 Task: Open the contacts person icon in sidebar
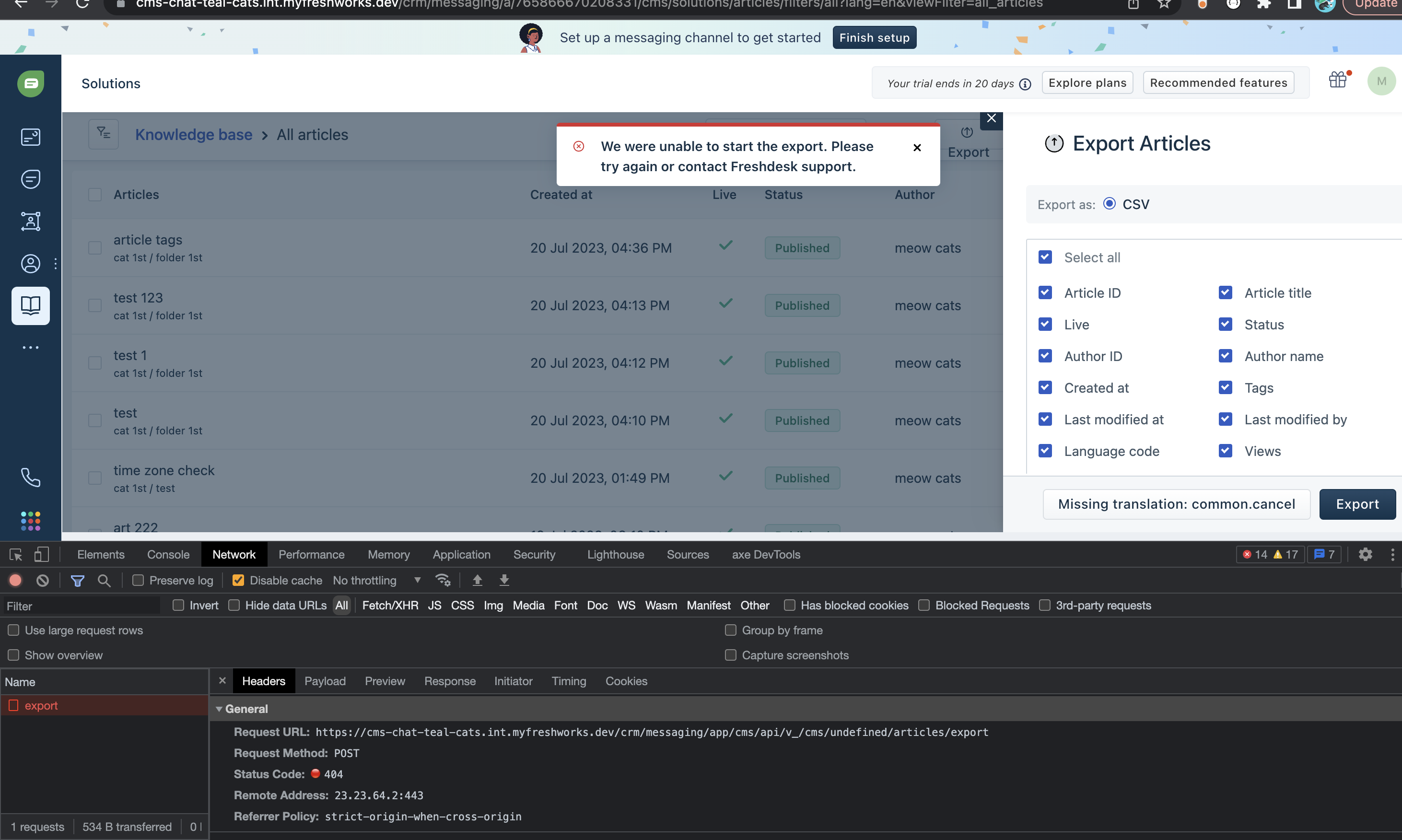[31, 263]
